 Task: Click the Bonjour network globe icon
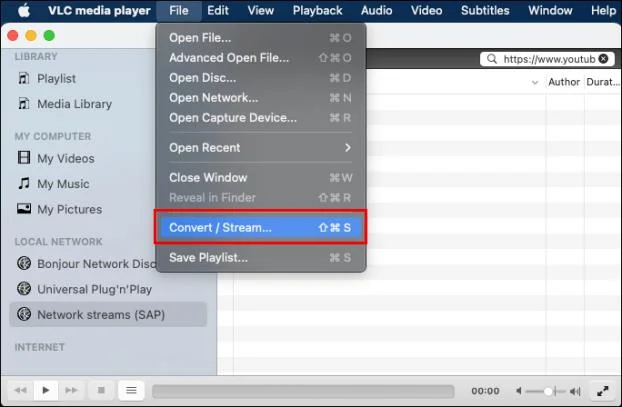coord(24,263)
